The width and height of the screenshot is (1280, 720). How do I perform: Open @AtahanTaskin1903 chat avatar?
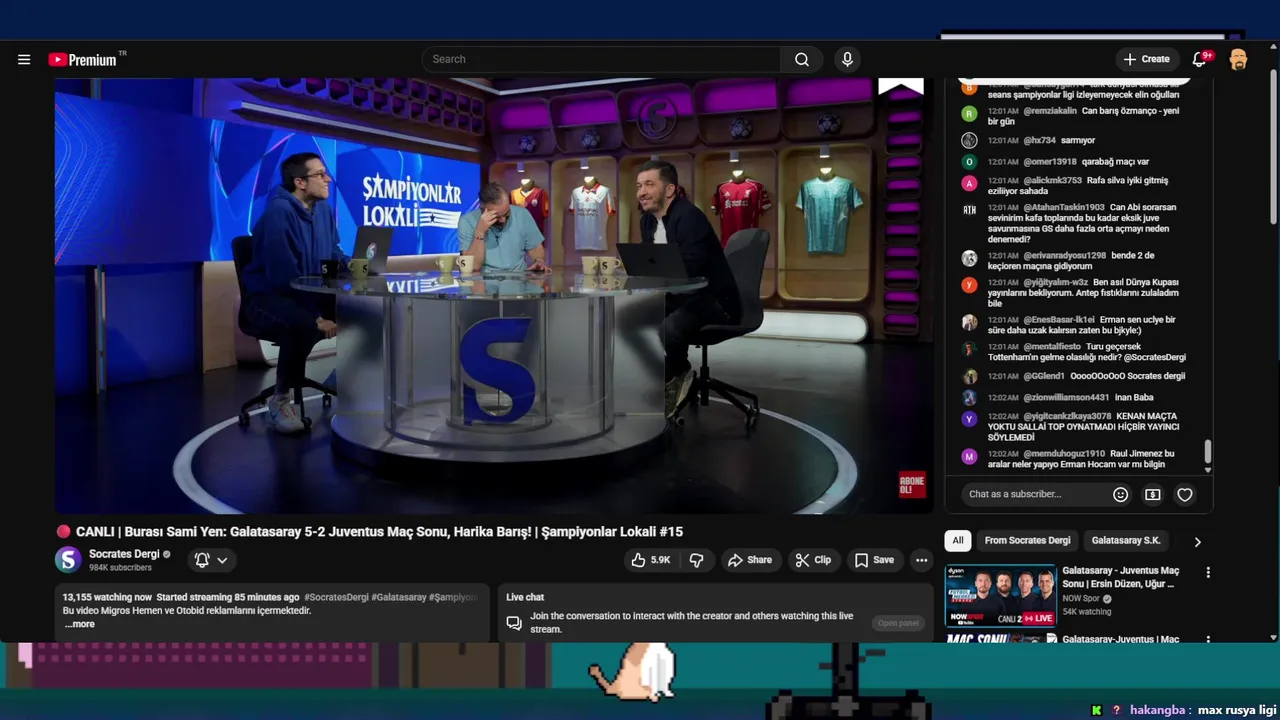tap(969, 210)
